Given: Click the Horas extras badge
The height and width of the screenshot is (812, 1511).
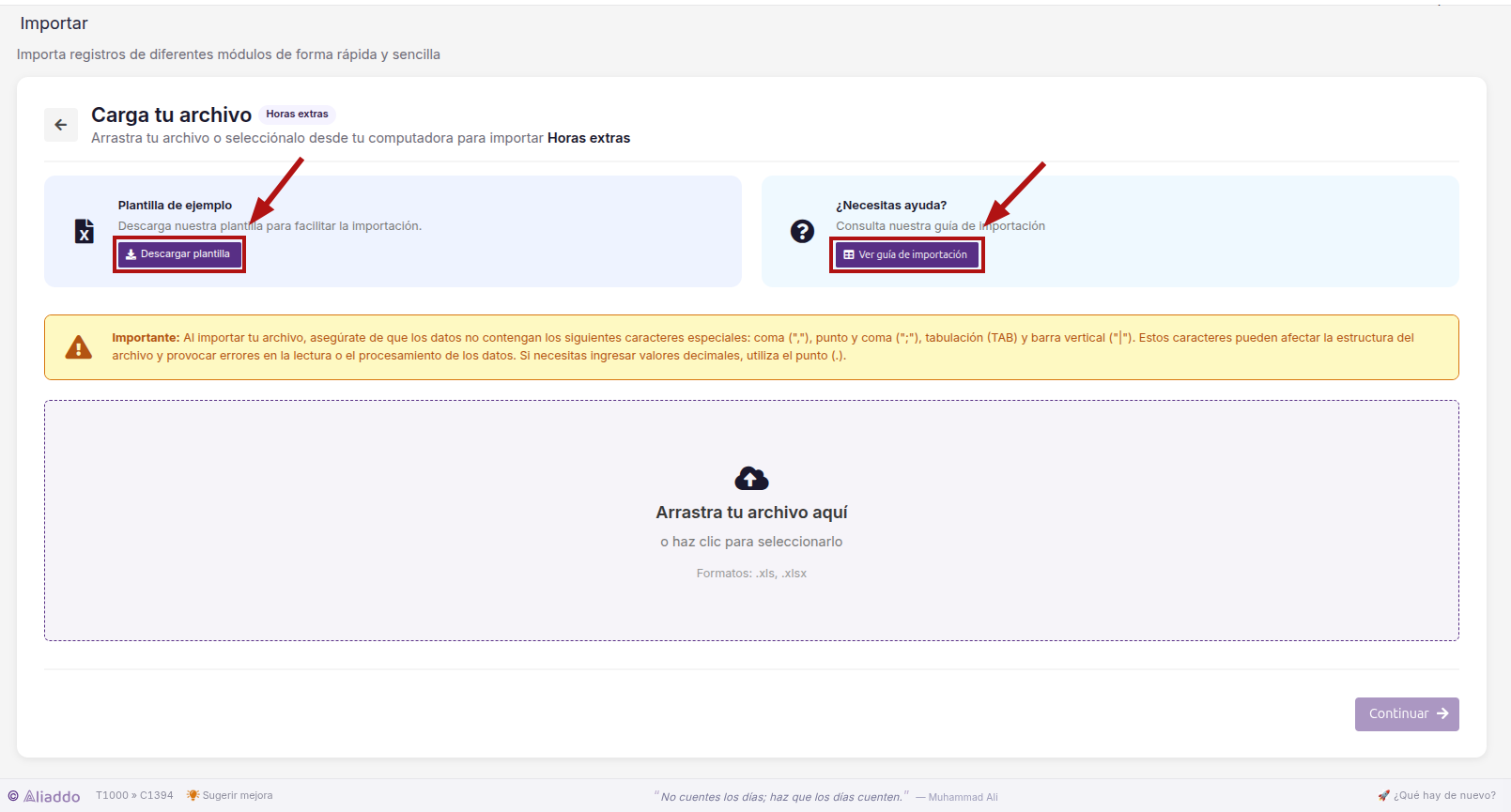Looking at the screenshot, I should pos(297,115).
